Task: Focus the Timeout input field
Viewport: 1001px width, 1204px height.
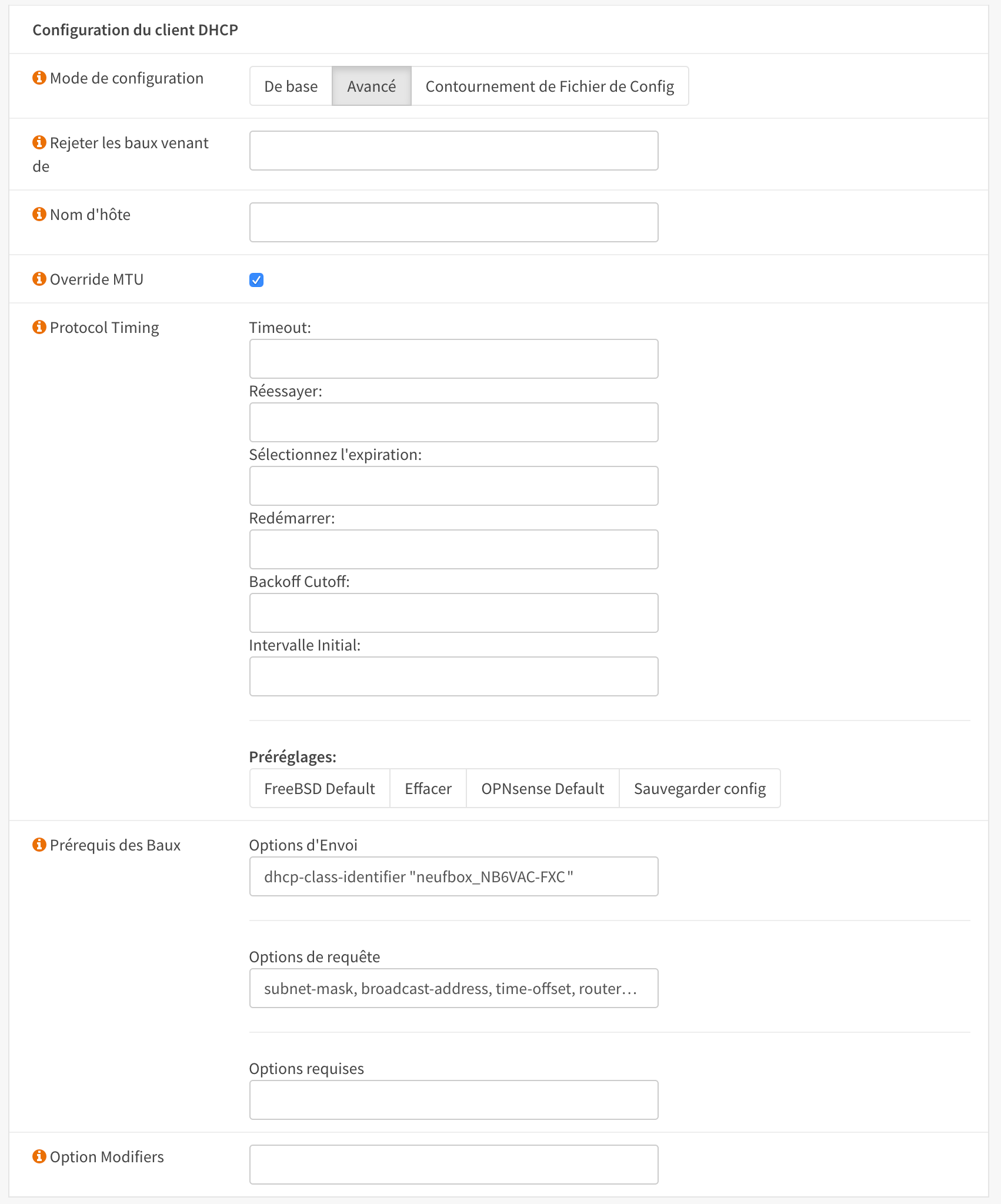Action: point(453,359)
